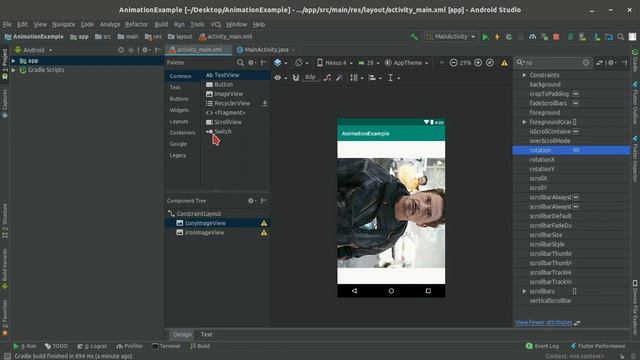Toggle the isScrollContainer checkbox

[576, 131]
